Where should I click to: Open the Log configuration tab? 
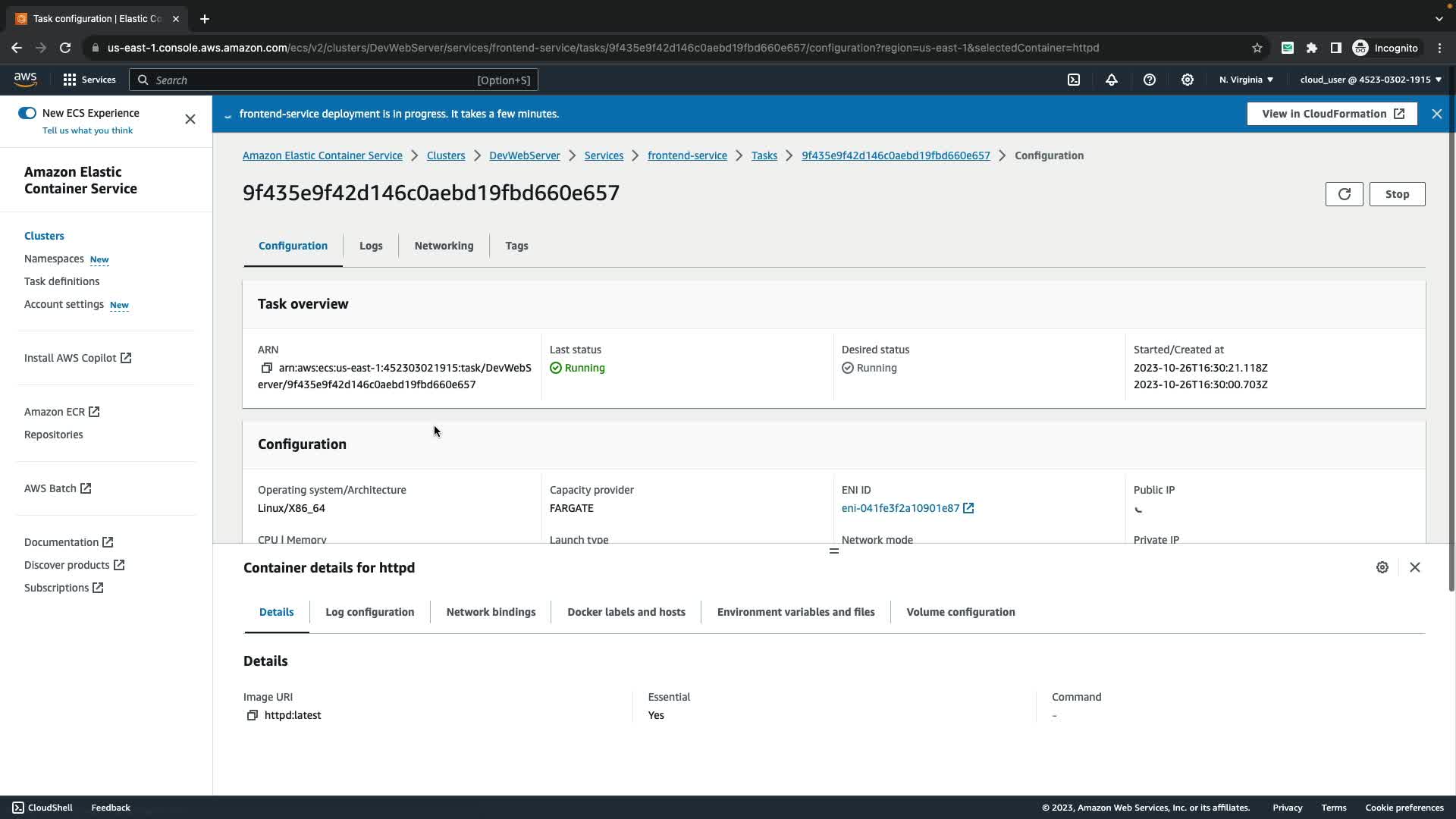pyautogui.click(x=369, y=612)
